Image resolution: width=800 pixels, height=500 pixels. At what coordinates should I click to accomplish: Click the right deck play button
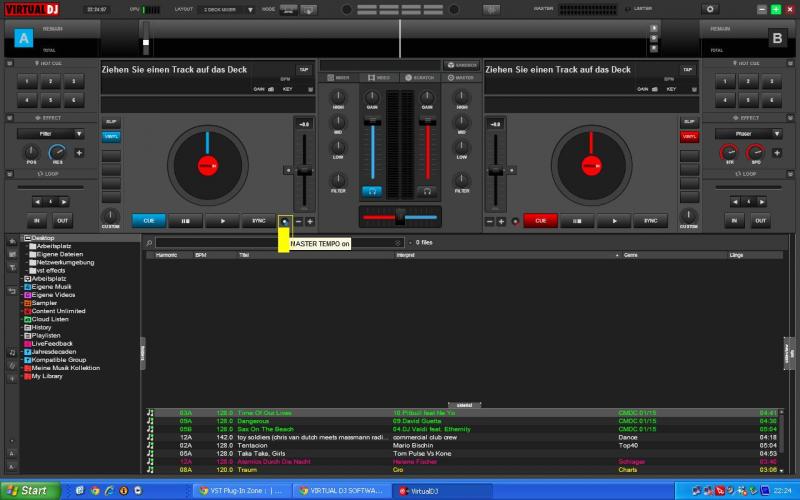(x=614, y=221)
